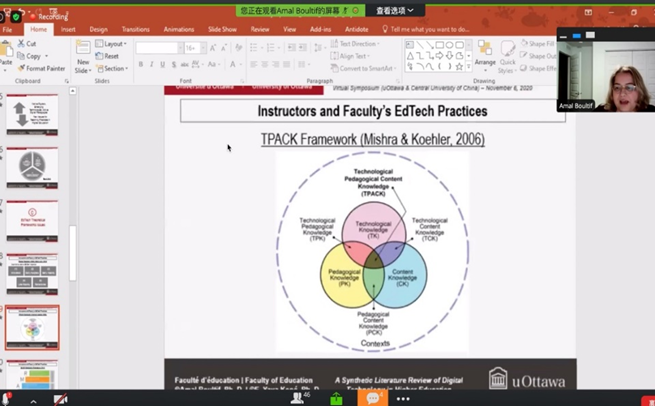Click the slide thumbnail panel scrollbar

click(x=72, y=240)
